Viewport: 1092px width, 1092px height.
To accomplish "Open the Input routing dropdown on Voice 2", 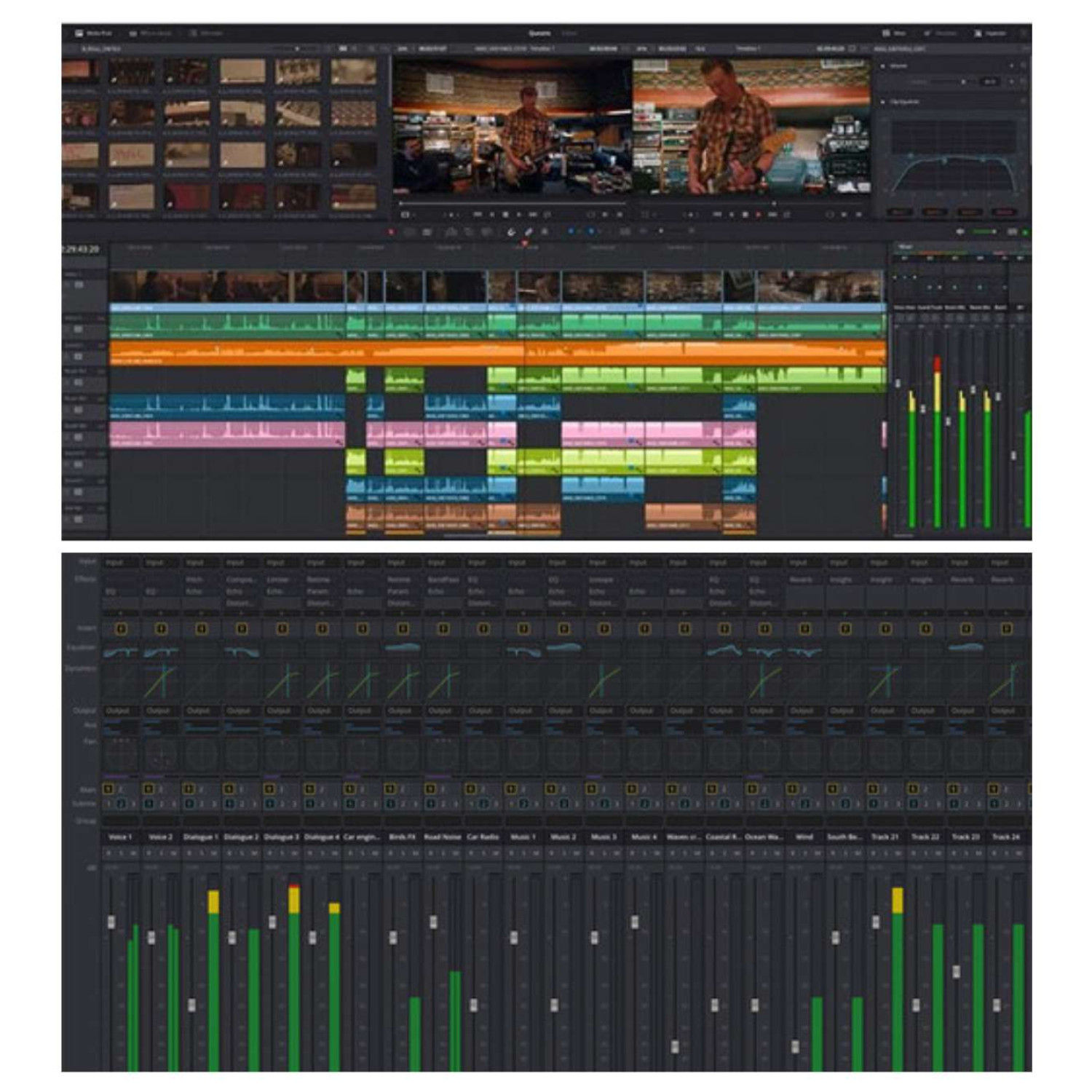I will 161,561.
